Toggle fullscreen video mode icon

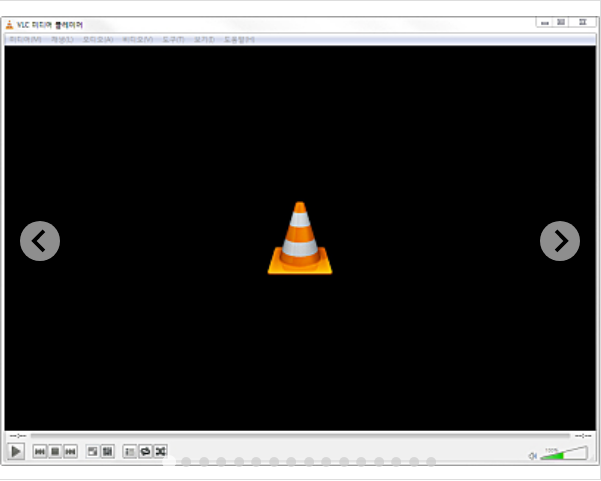[x=92, y=451]
